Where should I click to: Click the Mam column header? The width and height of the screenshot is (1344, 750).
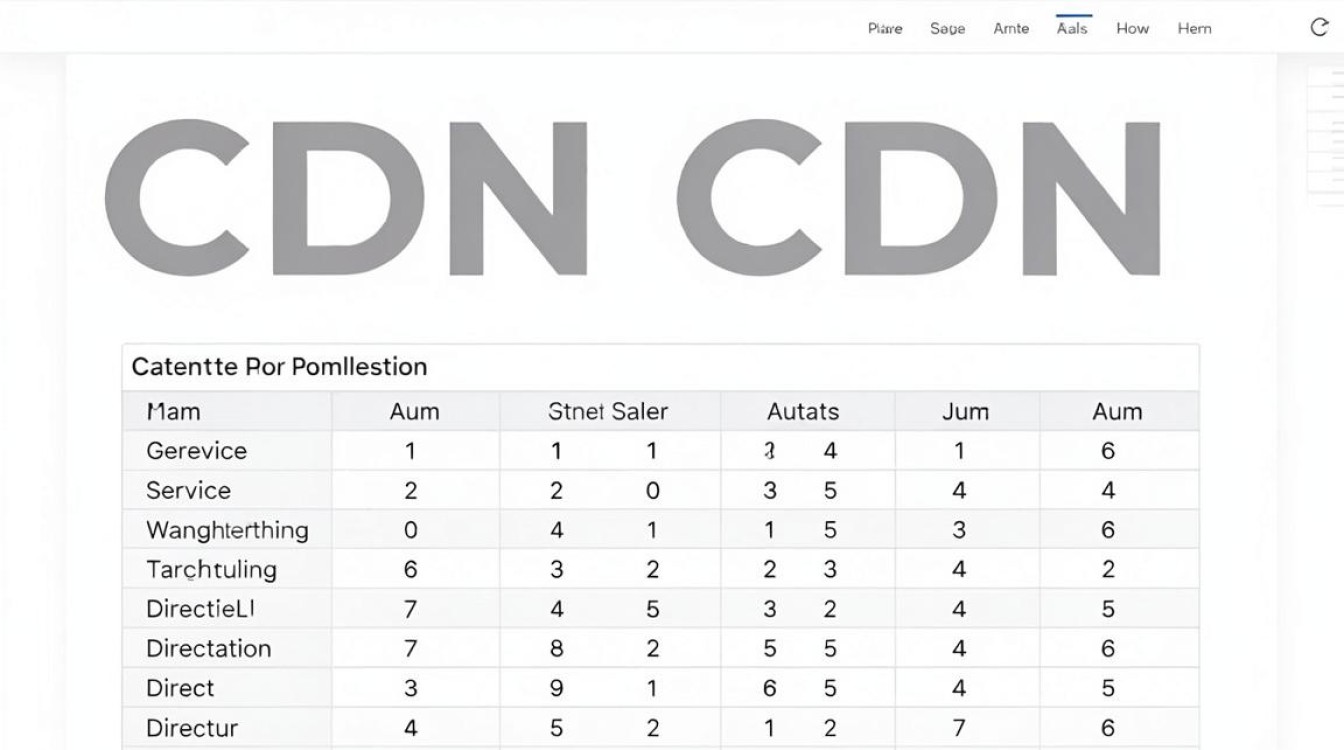173,411
